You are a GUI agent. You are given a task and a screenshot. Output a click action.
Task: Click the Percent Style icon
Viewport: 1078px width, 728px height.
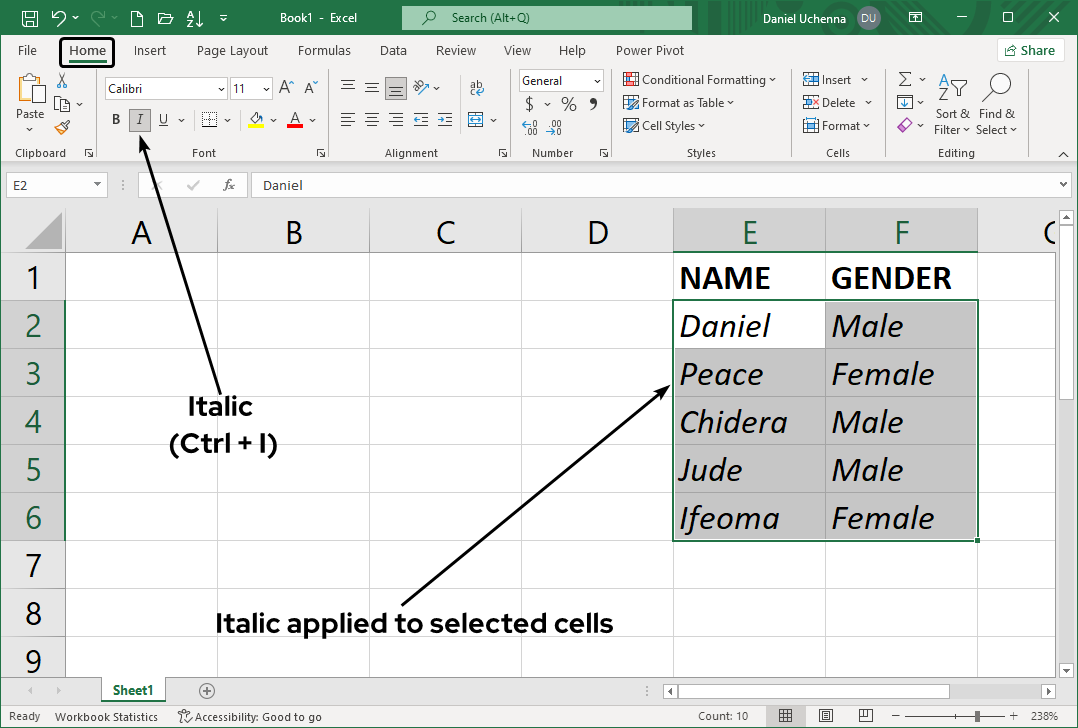[x=568, y=104]
